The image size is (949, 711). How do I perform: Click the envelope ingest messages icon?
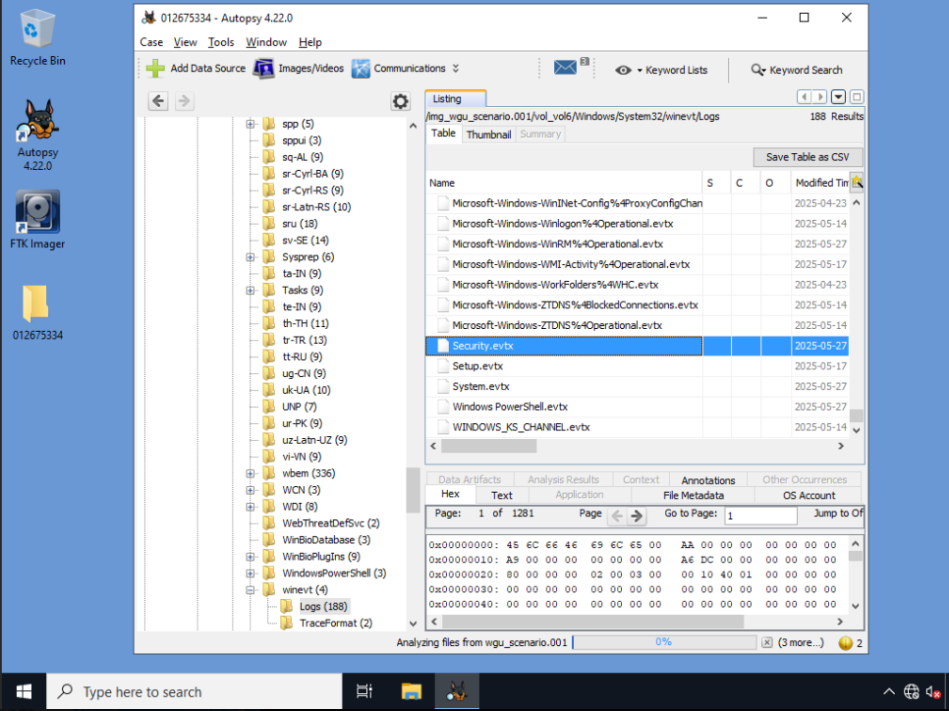coord(565,67)
